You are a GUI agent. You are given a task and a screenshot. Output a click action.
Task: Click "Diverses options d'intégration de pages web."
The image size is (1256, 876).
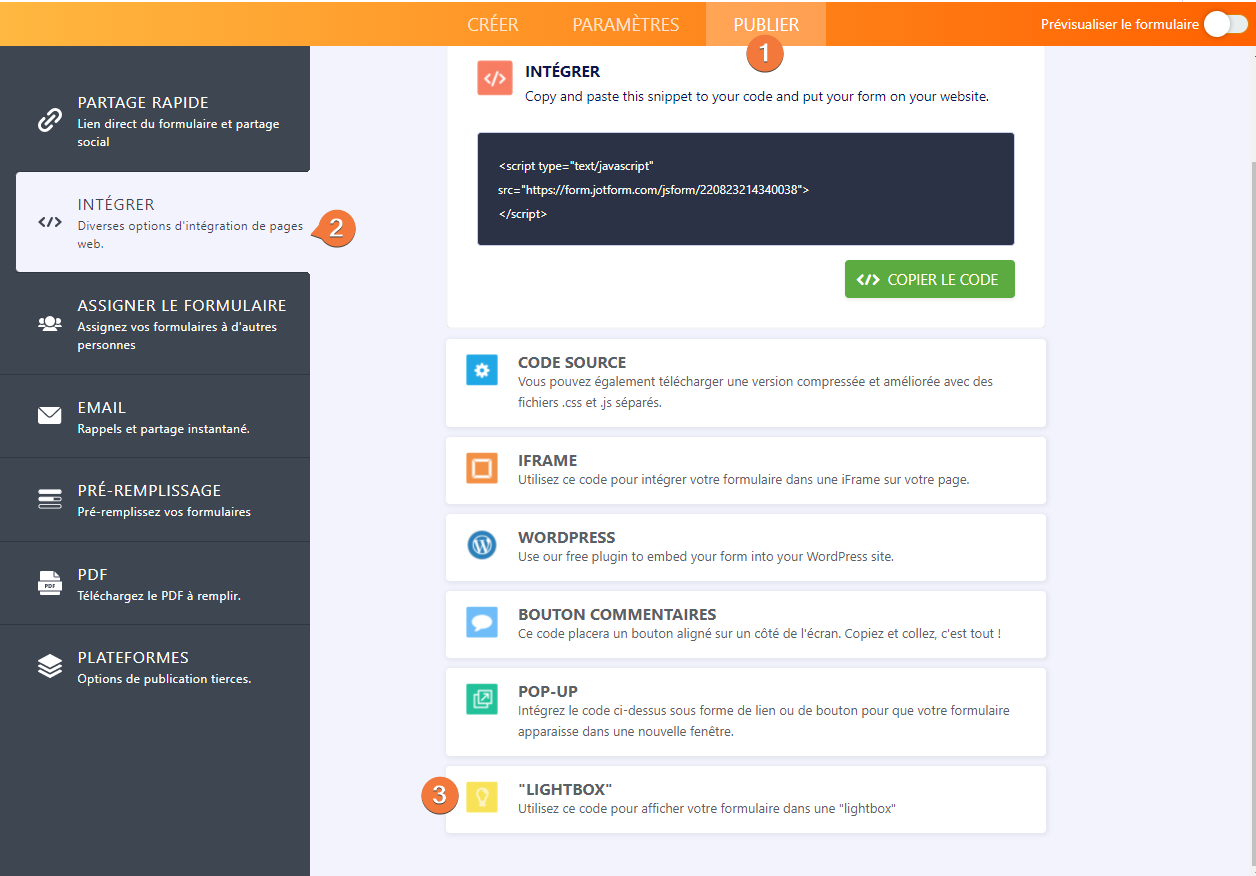coord(190,235)
